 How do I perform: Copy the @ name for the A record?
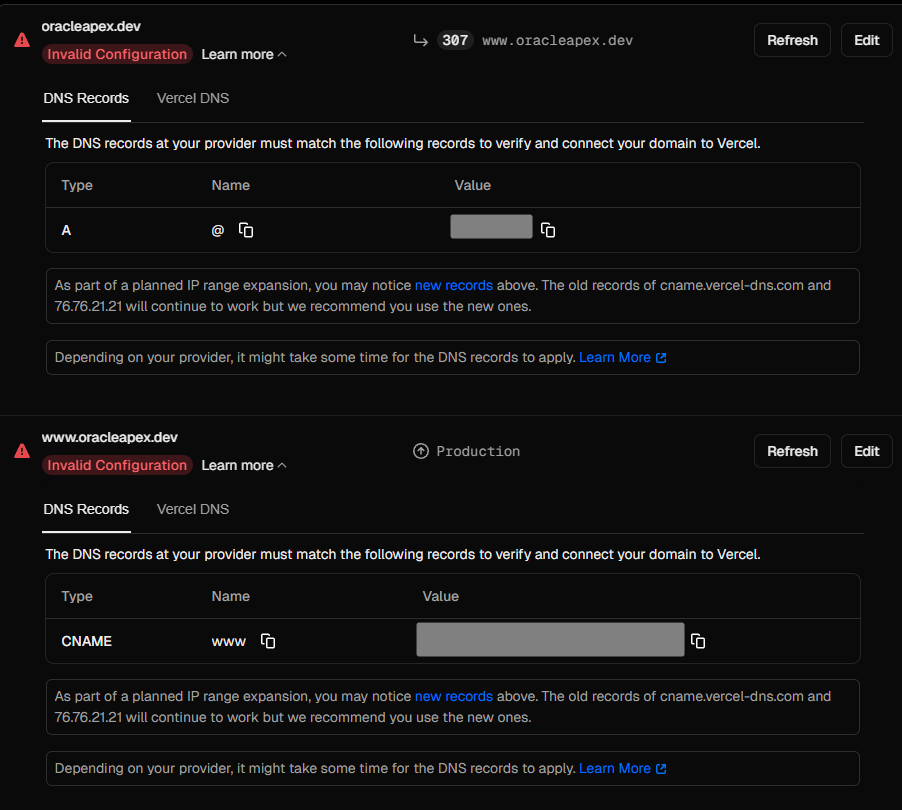246,230
